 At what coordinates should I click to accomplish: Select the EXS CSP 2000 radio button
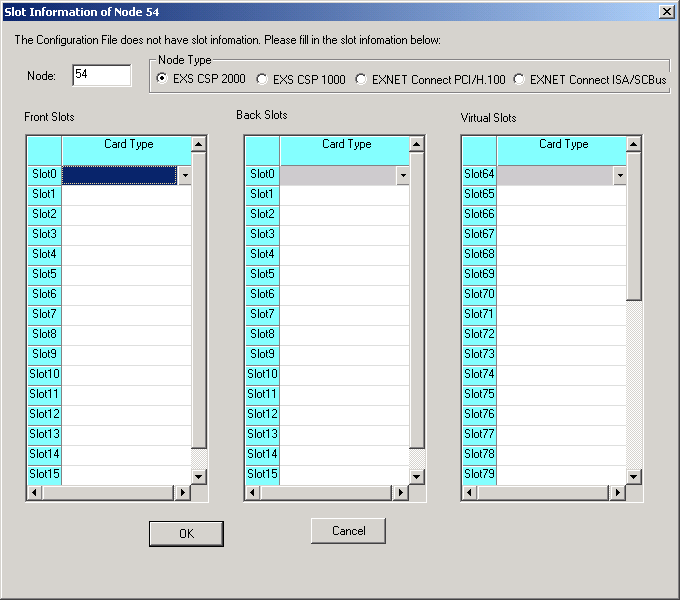click(163, 79)
